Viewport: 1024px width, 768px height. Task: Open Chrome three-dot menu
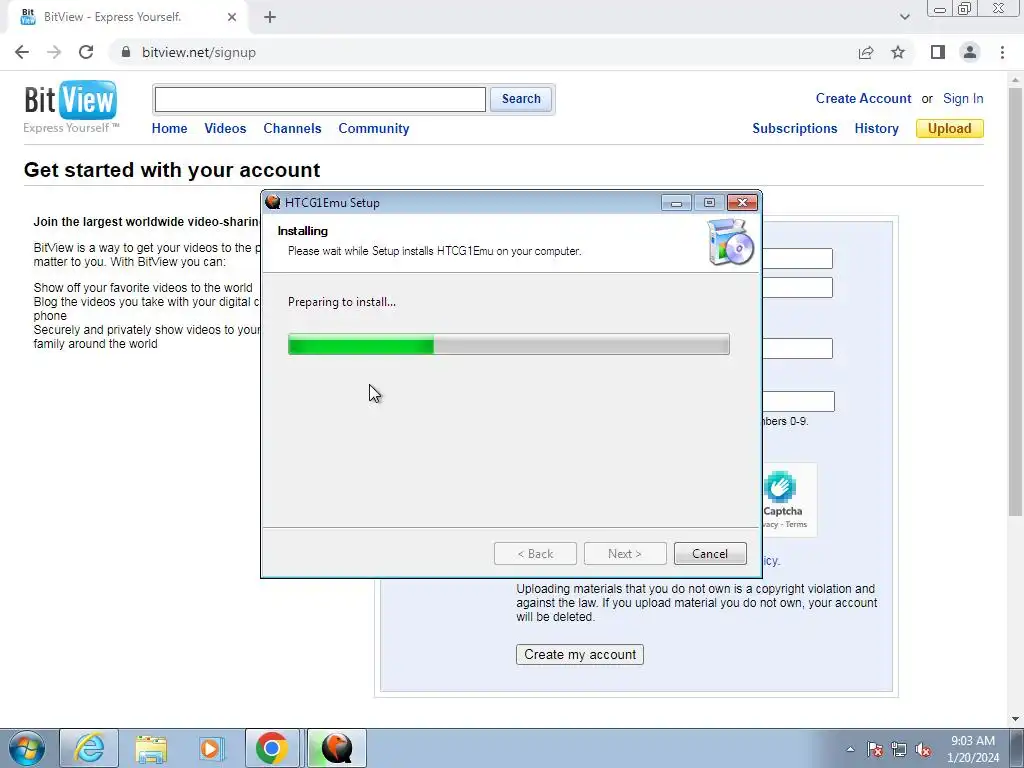(x=1002, y=52)
